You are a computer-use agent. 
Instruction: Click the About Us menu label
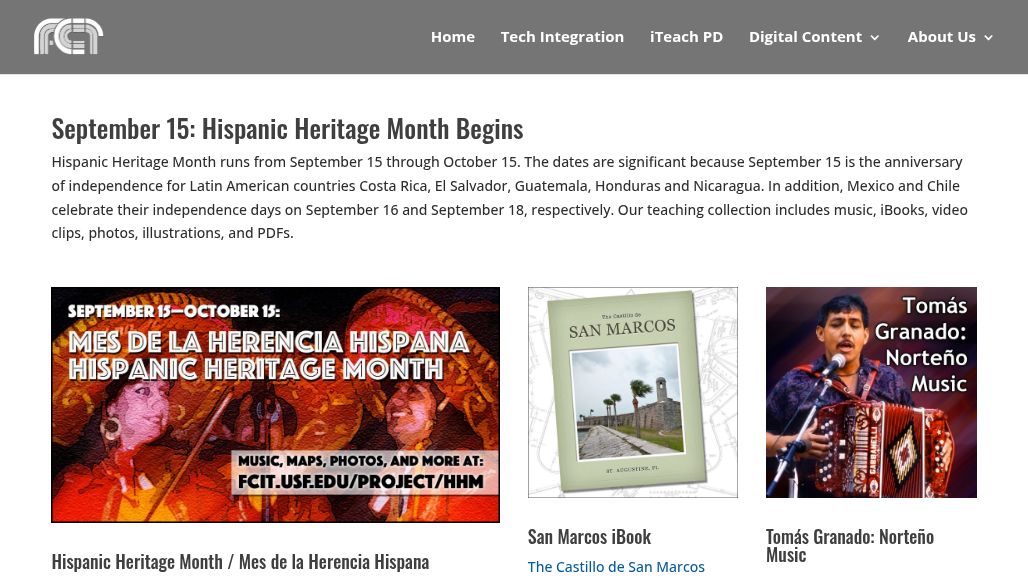pos(940,37)
